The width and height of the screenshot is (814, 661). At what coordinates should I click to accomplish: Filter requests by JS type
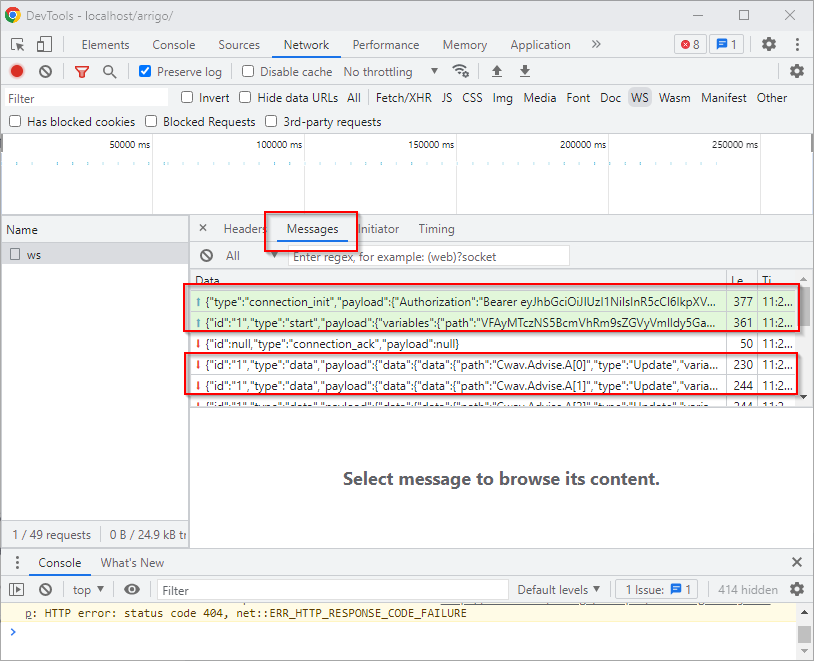(446, 98)
